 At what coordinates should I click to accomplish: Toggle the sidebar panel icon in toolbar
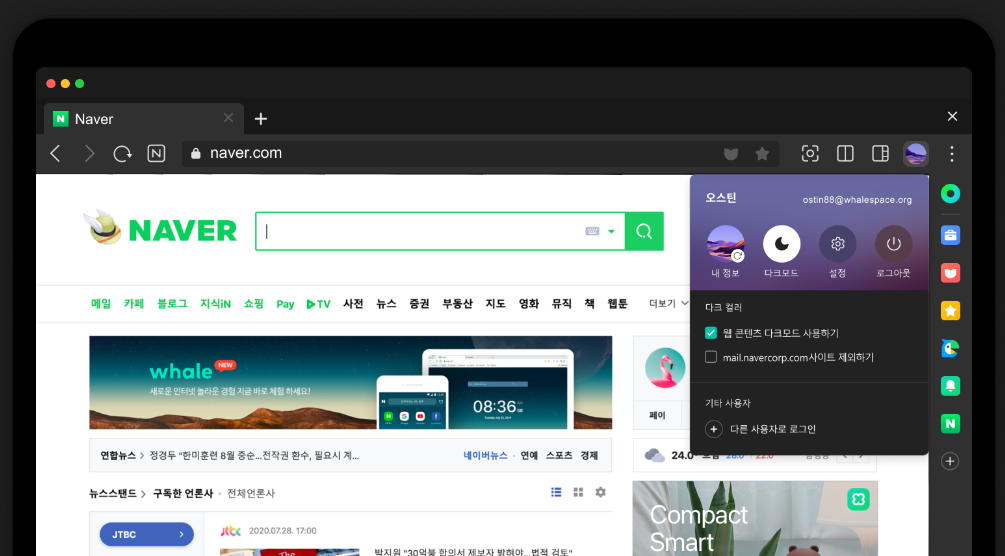pyautogui.click(x=881, y=153)
